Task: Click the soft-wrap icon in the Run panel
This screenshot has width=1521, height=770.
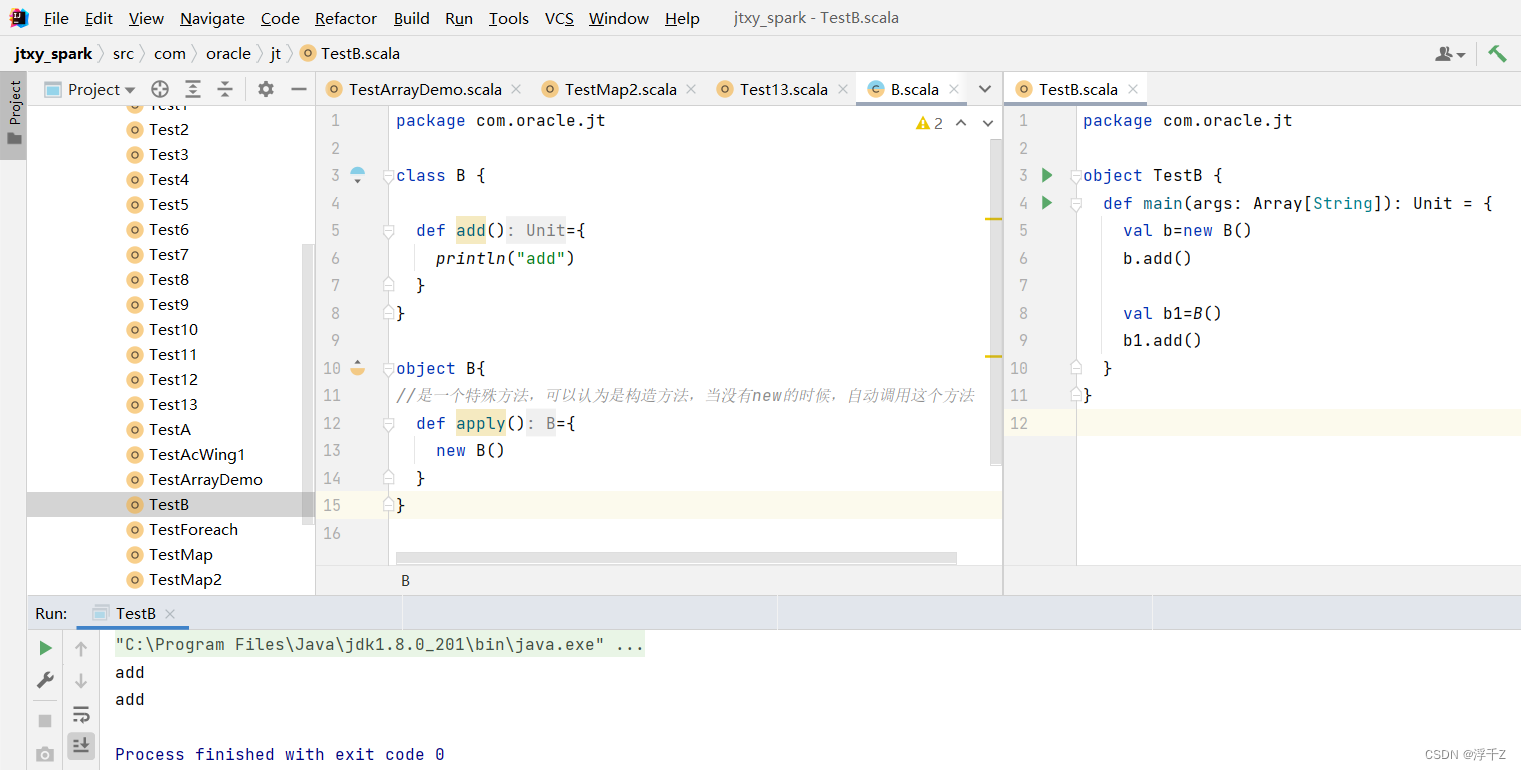Action: point(81,714)
